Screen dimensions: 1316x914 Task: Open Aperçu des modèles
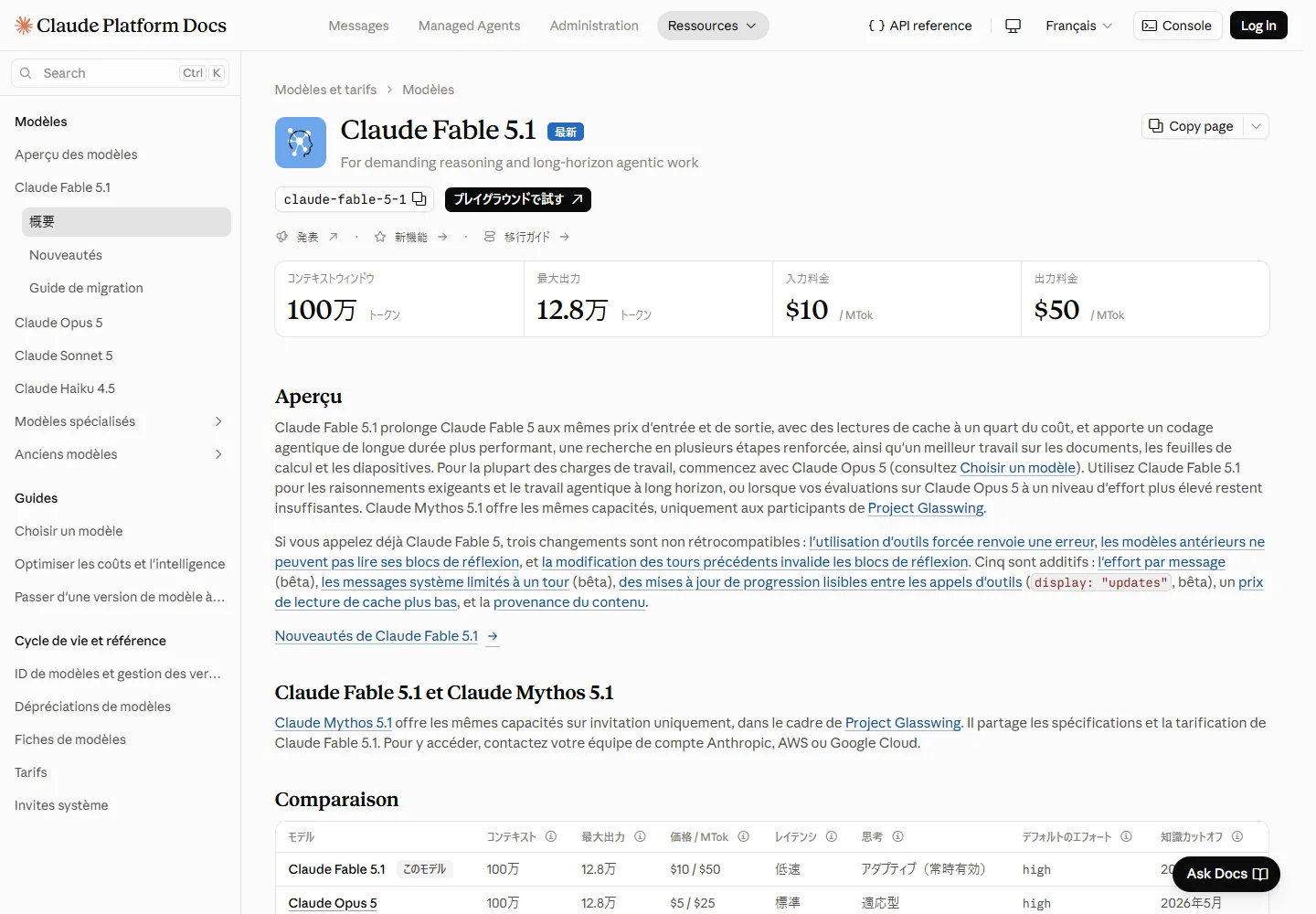coord(76,154)
